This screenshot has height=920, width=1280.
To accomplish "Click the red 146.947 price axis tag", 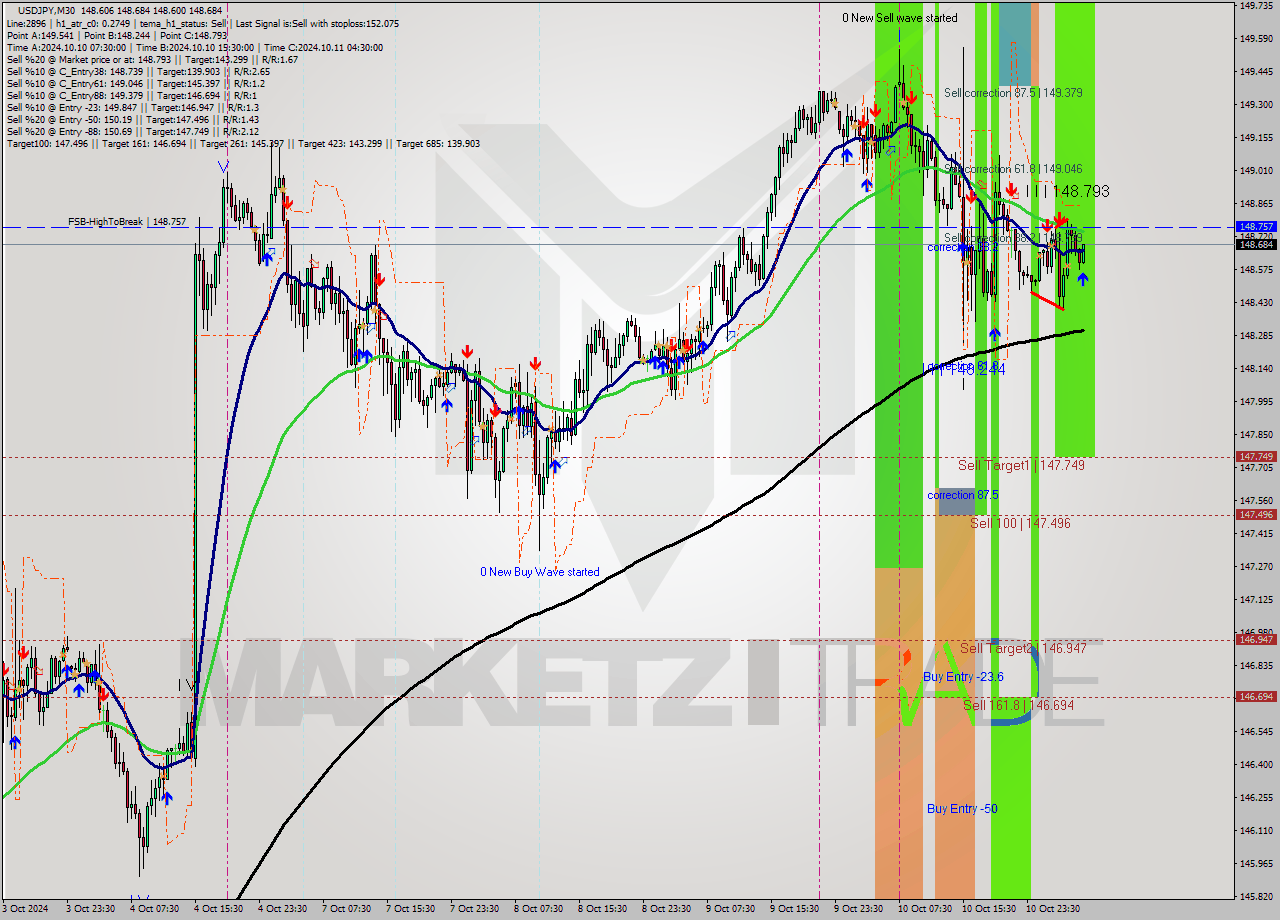I will click(1256, 639).
